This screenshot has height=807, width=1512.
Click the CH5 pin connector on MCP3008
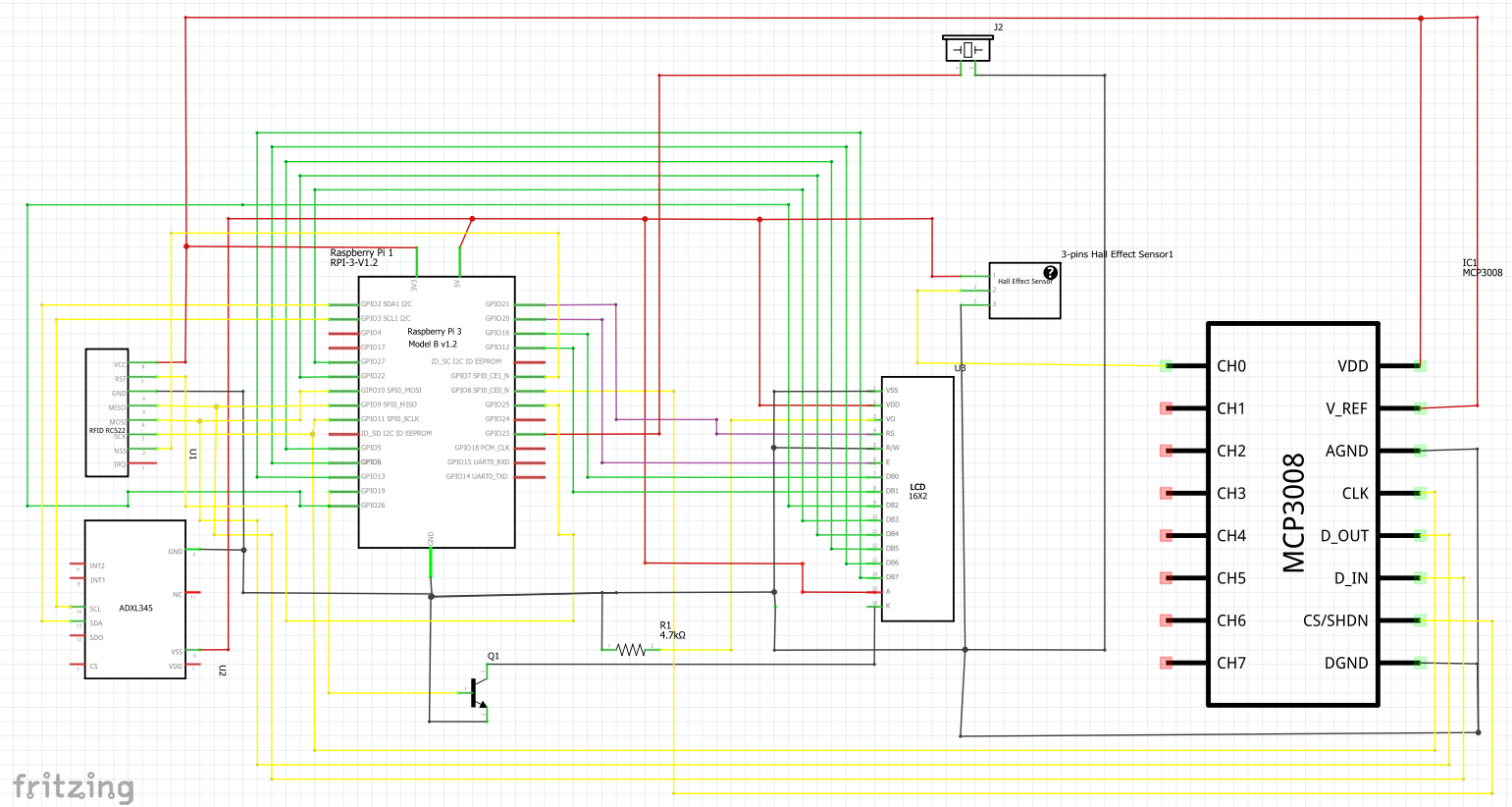pos(1166,578)
